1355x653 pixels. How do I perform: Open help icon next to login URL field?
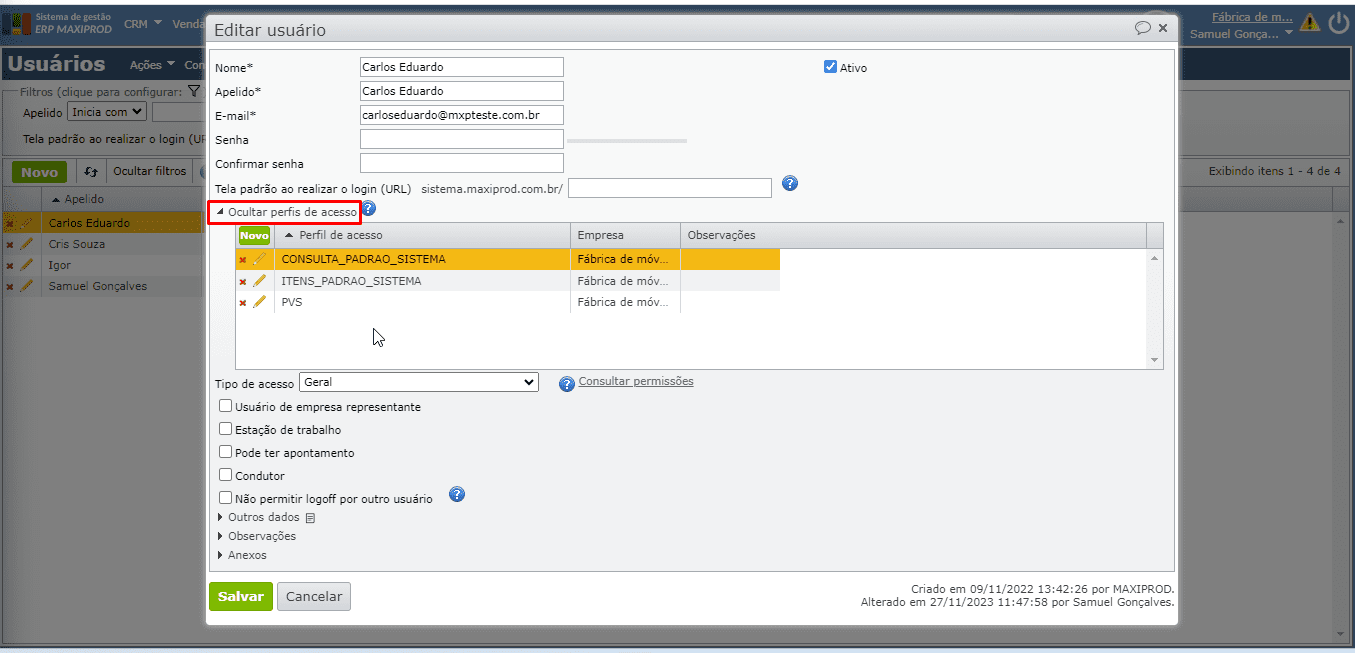tap(789, 183)
